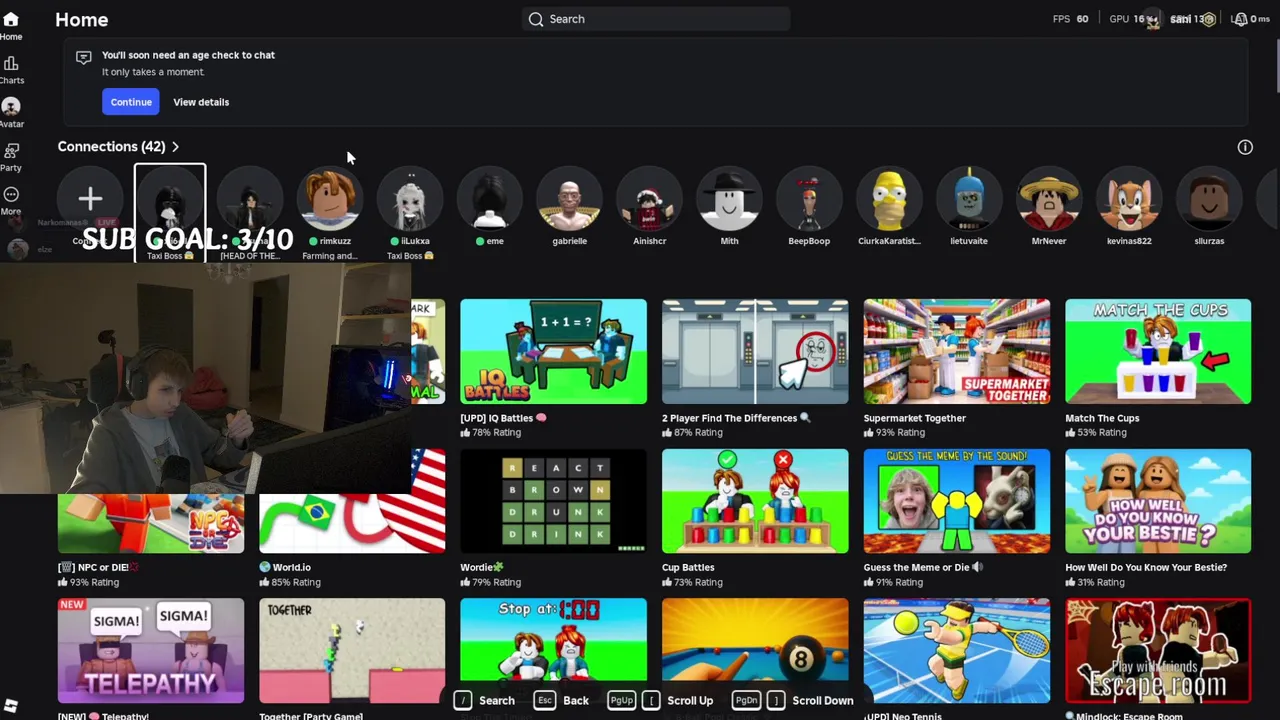
Task: Open the Neo Tennis game thumbnail
Action: tap(957, 650)
